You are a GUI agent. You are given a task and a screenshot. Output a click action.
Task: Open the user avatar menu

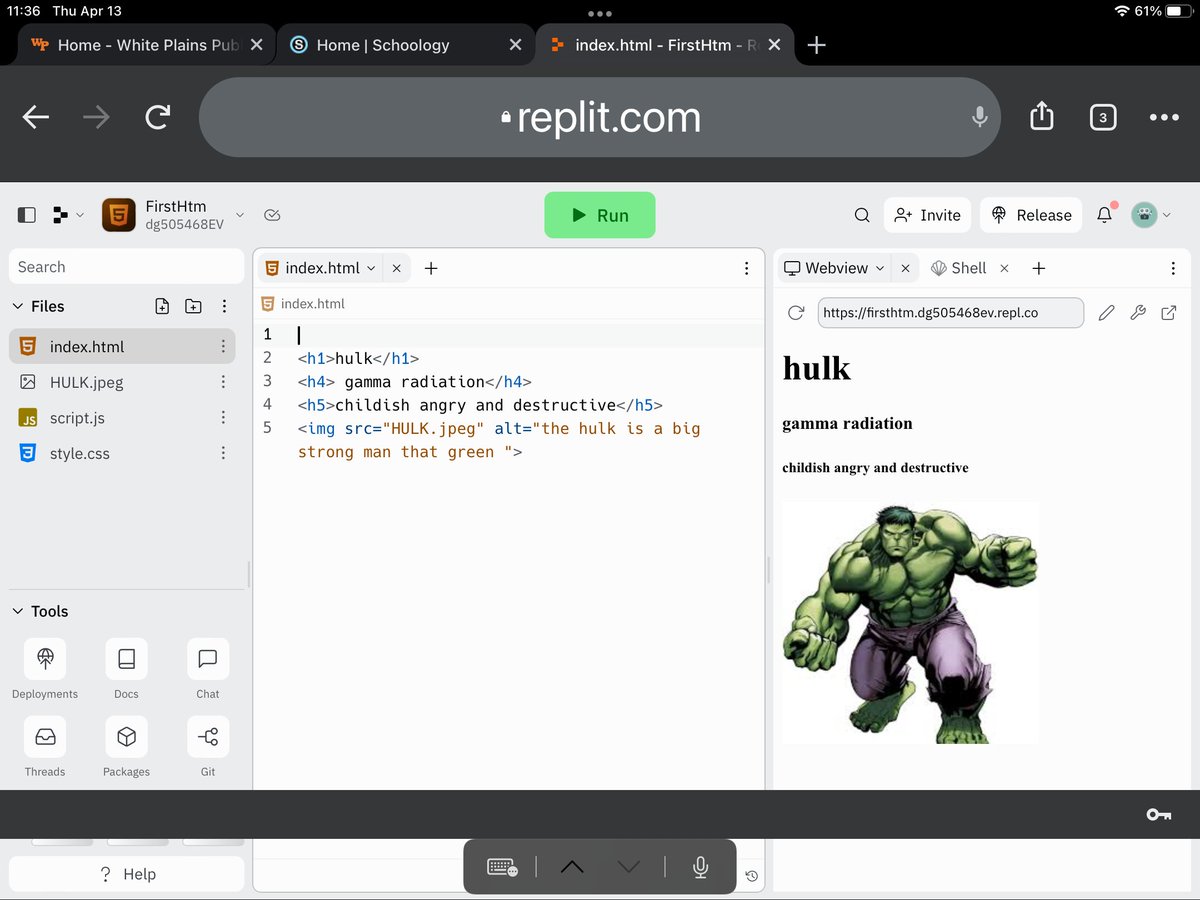click(1144, 215)
